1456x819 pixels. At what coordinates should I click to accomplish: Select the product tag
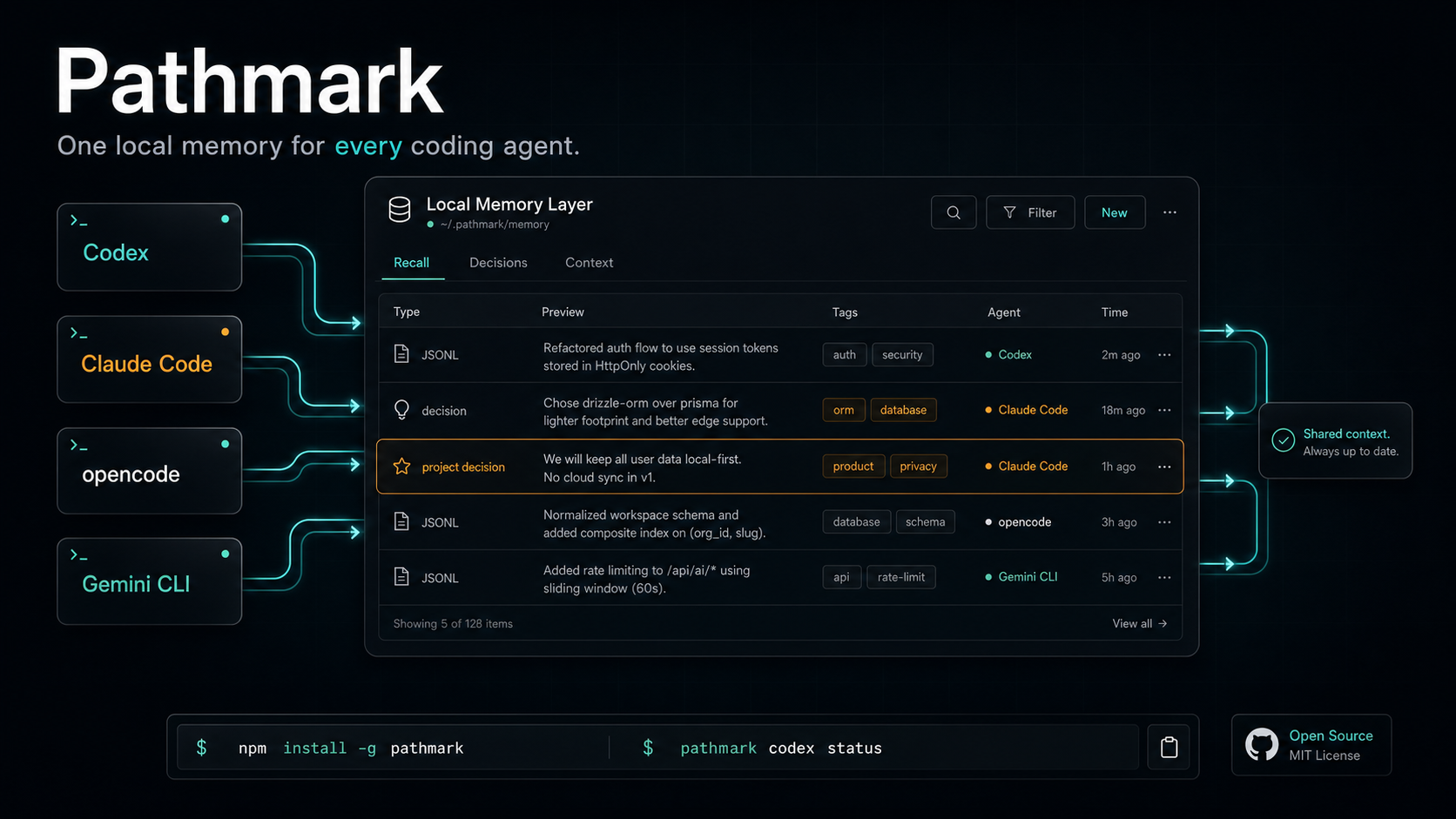[853, 467]
